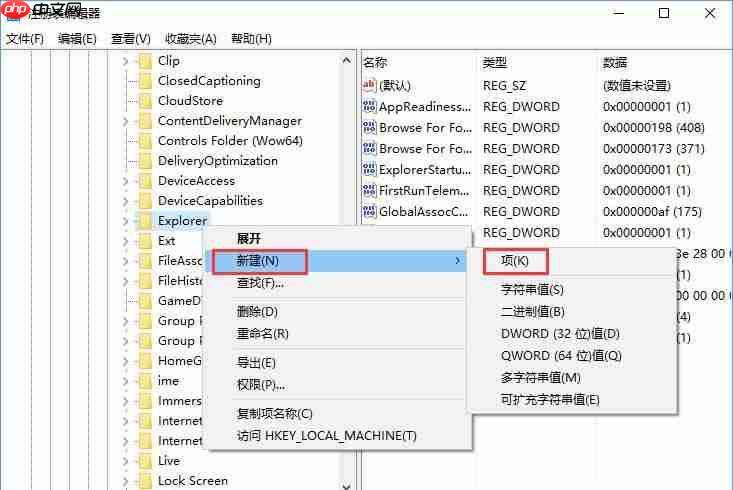Expand the Controls Folder (Wow64) arrow

(x=126, y=141)
